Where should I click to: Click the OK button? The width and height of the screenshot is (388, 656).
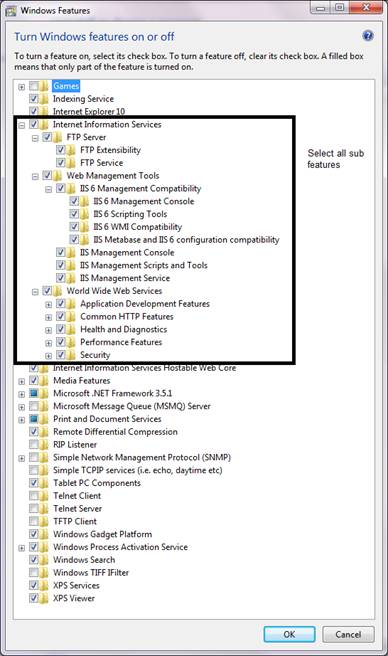pos(289,634)
